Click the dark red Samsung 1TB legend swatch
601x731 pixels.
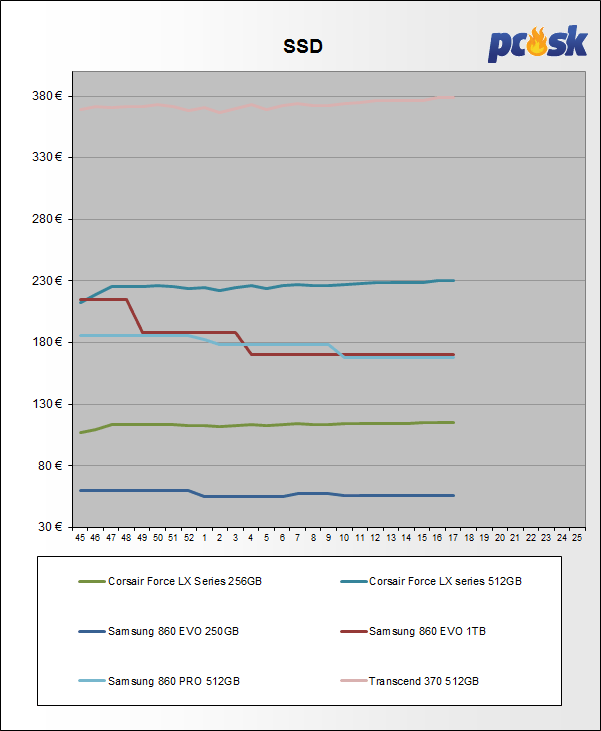point(354,632)
